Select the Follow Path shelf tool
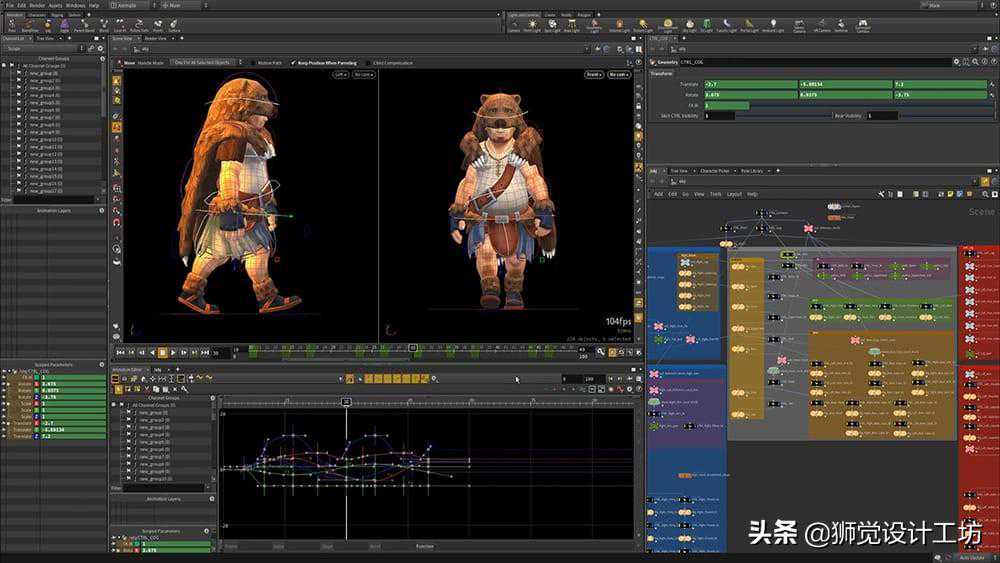Screen dimensions: 1000x563 138,25
